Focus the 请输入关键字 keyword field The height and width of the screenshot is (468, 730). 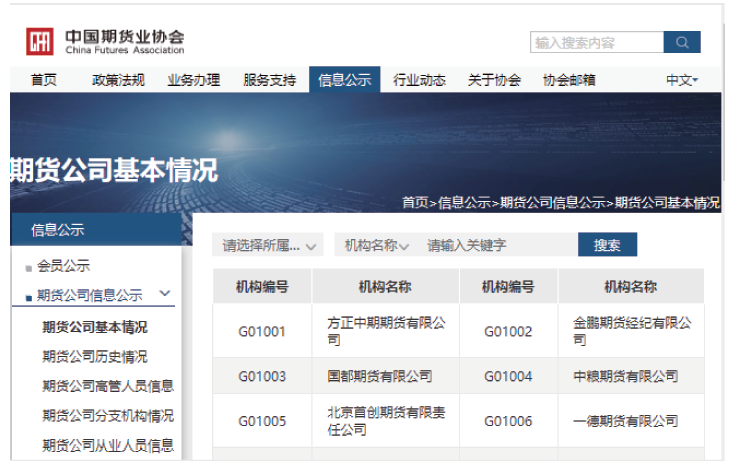[x=498, y=245]
